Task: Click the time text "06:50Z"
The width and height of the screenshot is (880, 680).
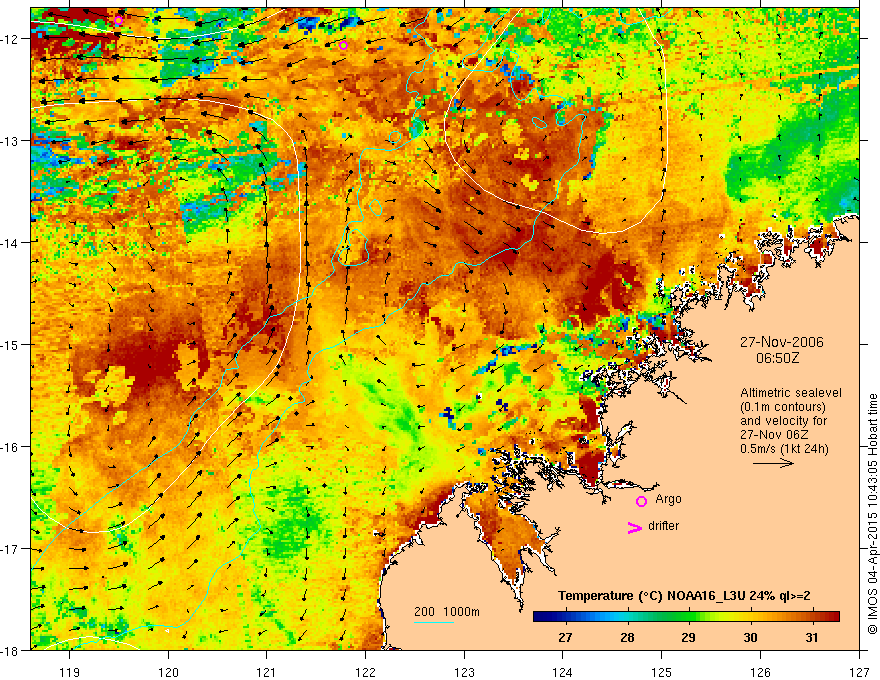Action: point(777,357)
